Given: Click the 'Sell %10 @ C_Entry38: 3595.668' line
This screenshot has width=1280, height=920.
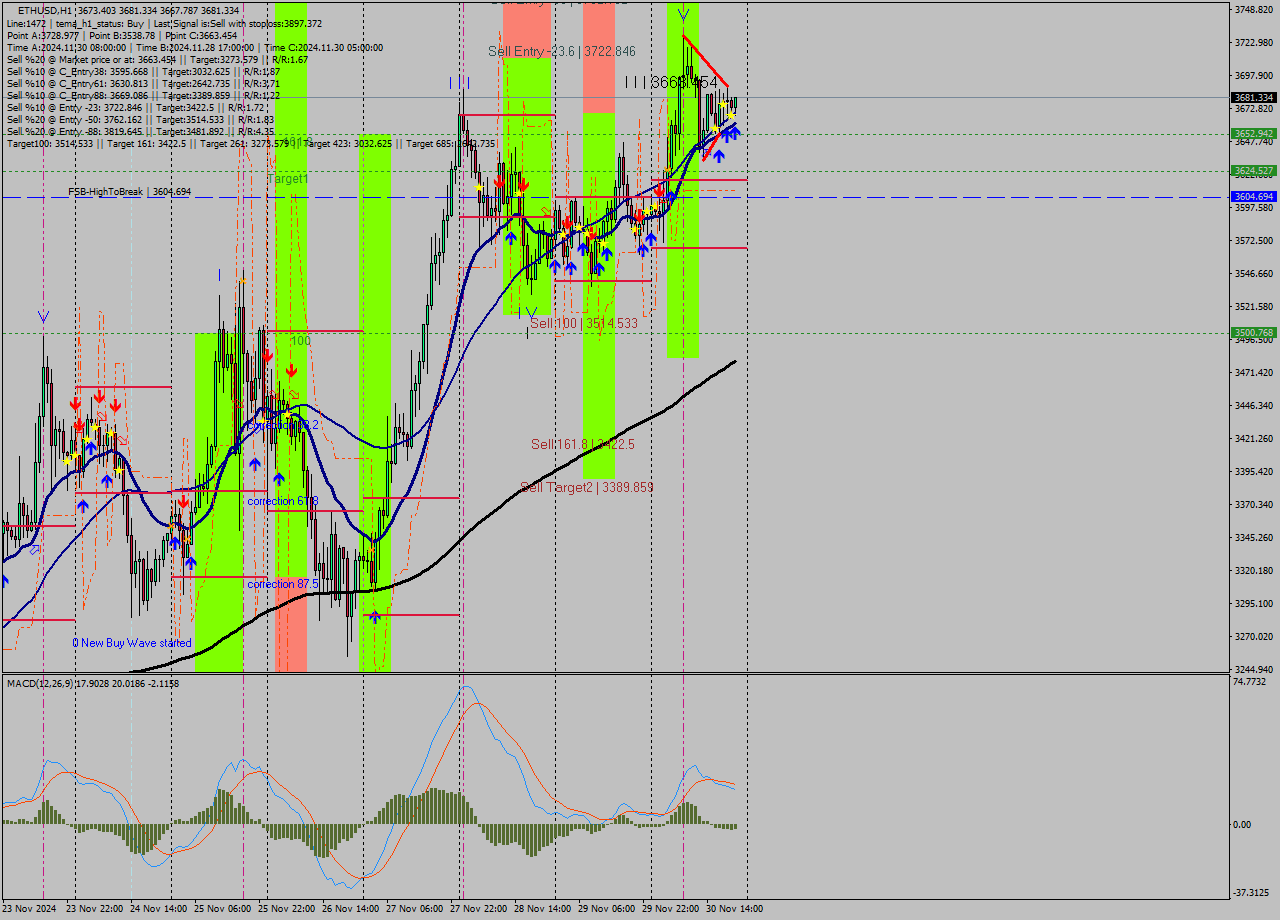Looking at the screenshot, I should [x=143, y=71].
